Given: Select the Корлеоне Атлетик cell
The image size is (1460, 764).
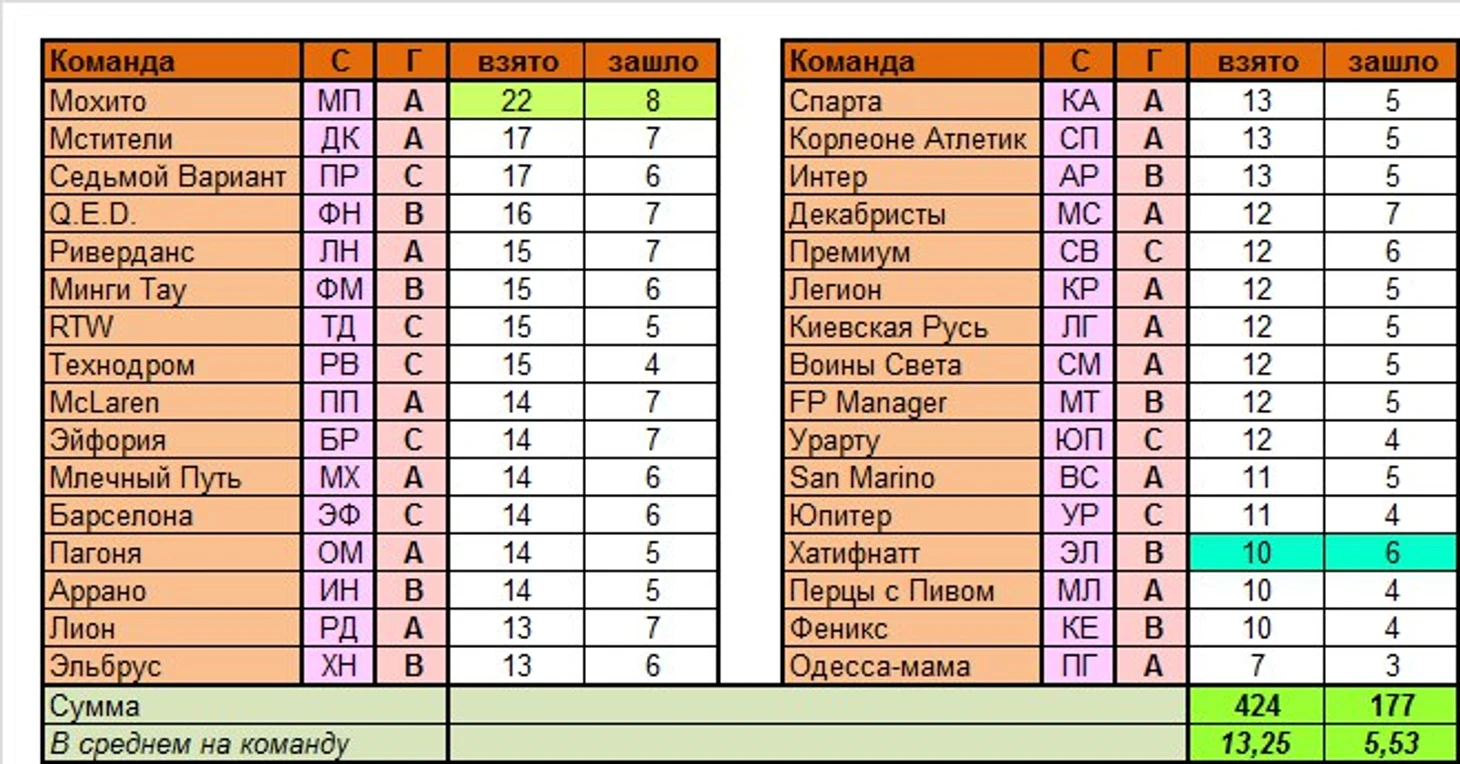Looking at the screenshot, I should (x=912, y=139).
